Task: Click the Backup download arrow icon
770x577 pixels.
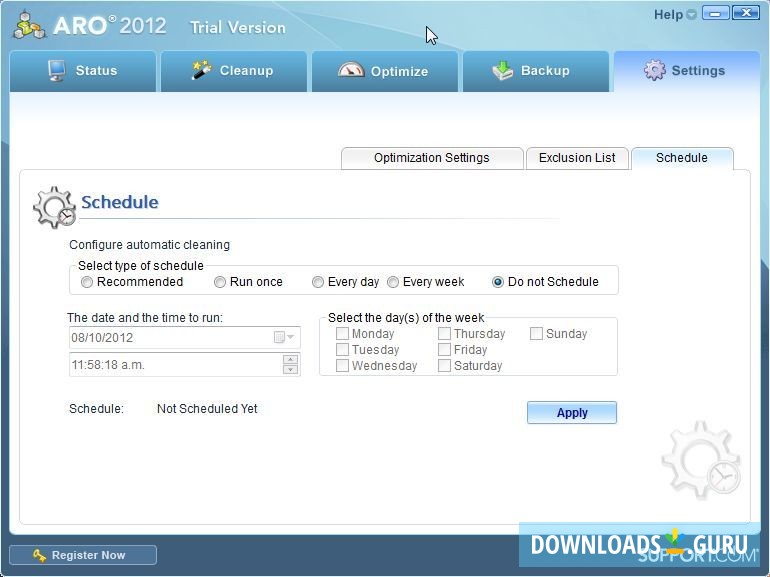Action: [x=502, y=71]
